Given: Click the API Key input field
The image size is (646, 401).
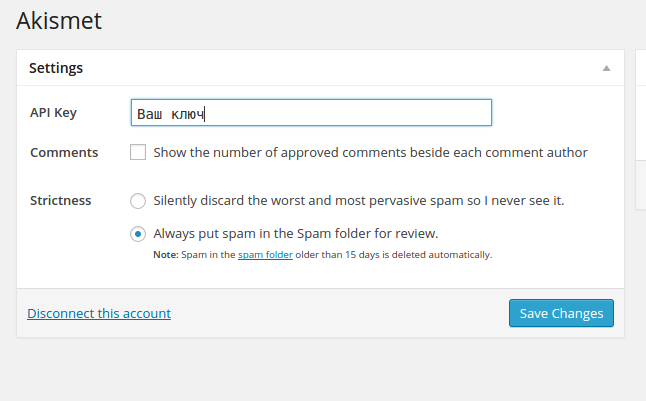Looking at the screenshot, I should [x=311, y=113].
